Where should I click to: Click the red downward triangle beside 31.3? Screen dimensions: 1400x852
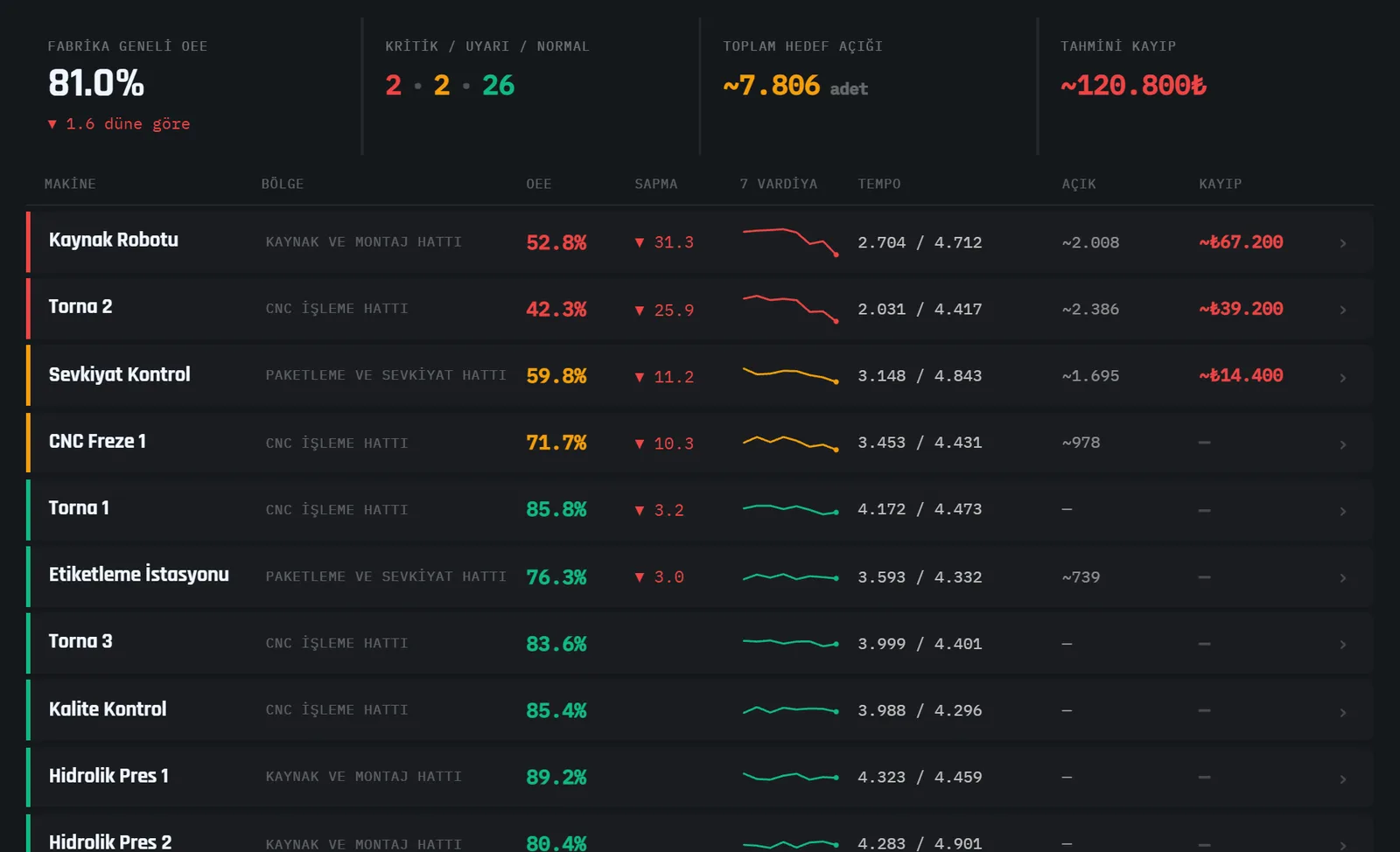pos(640,242)
